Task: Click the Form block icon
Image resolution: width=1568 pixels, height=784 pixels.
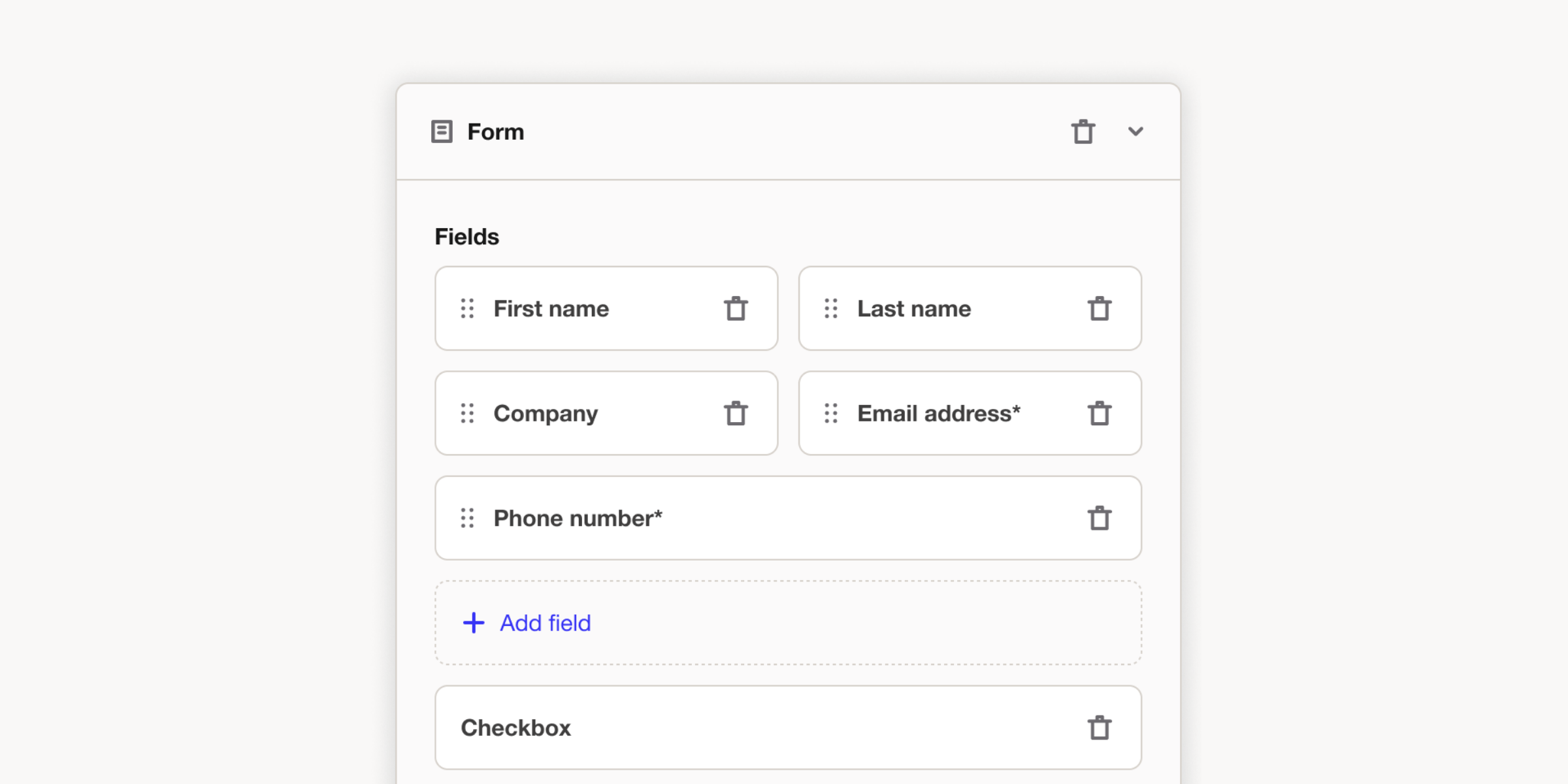Action: click(442, 131)
